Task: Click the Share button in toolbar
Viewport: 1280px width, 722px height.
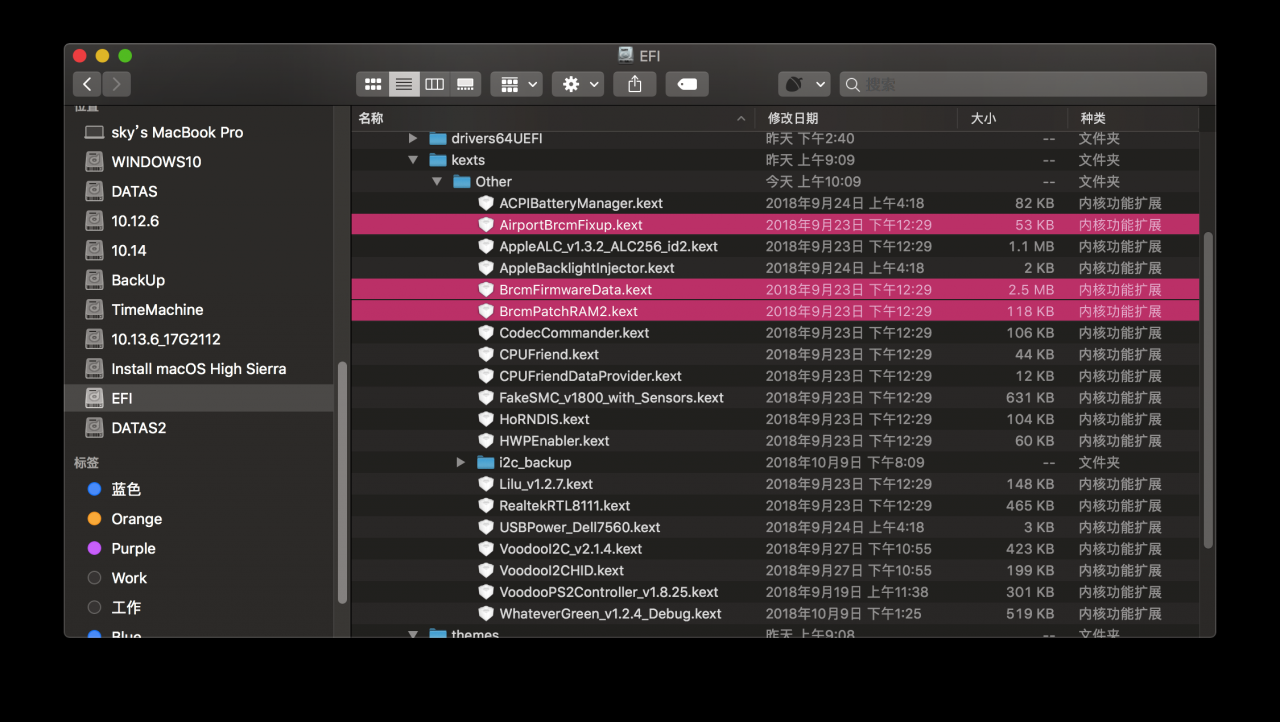Action: click(635, 84)
